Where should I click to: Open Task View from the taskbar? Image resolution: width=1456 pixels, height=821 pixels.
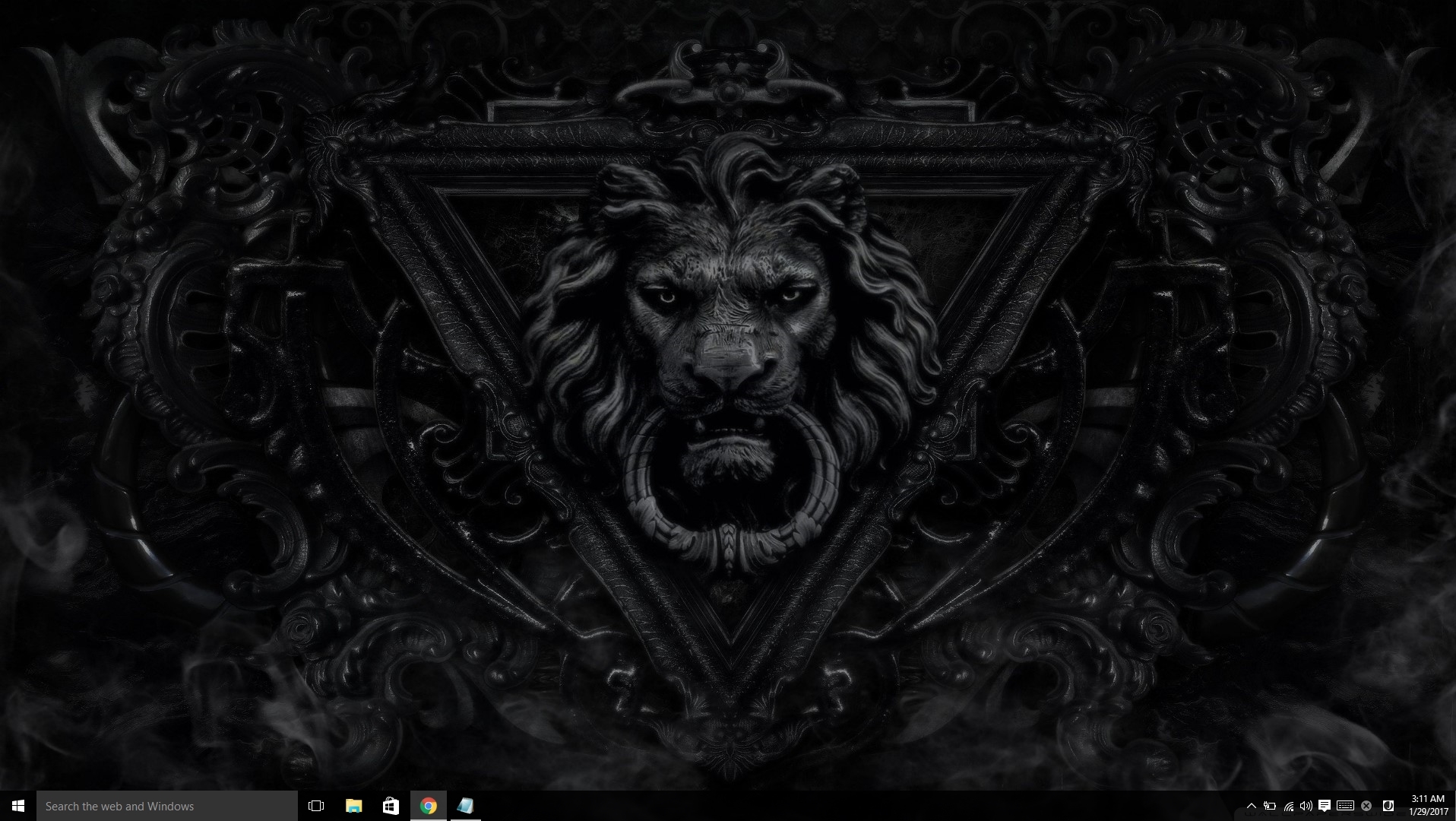point(316,806)
